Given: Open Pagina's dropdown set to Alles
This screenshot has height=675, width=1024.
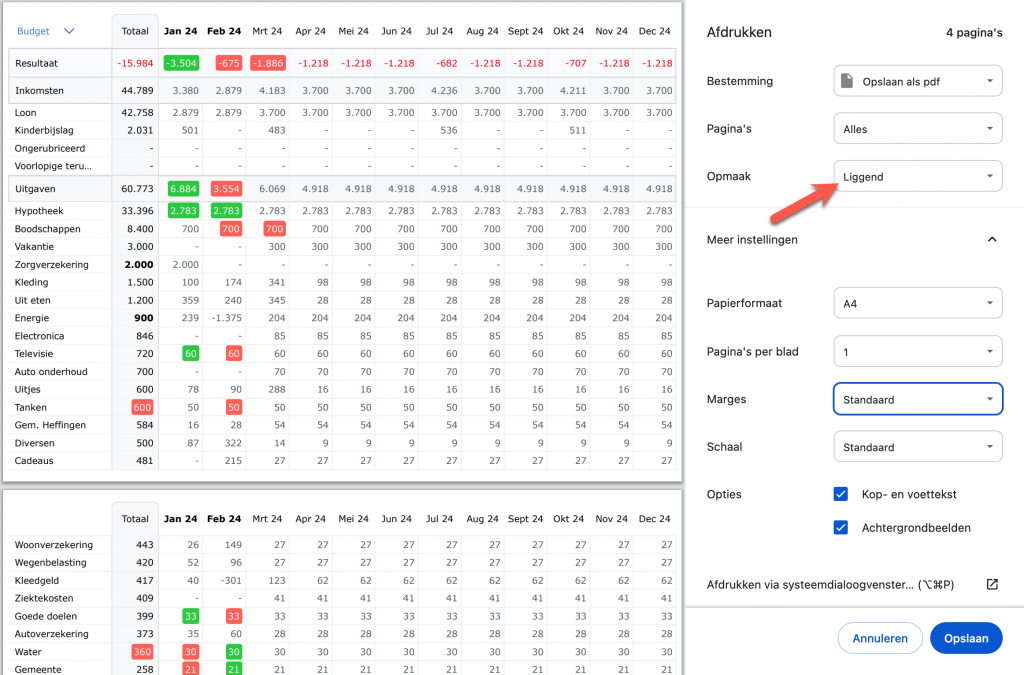Looking at the screenshot, I should (917, 129).
